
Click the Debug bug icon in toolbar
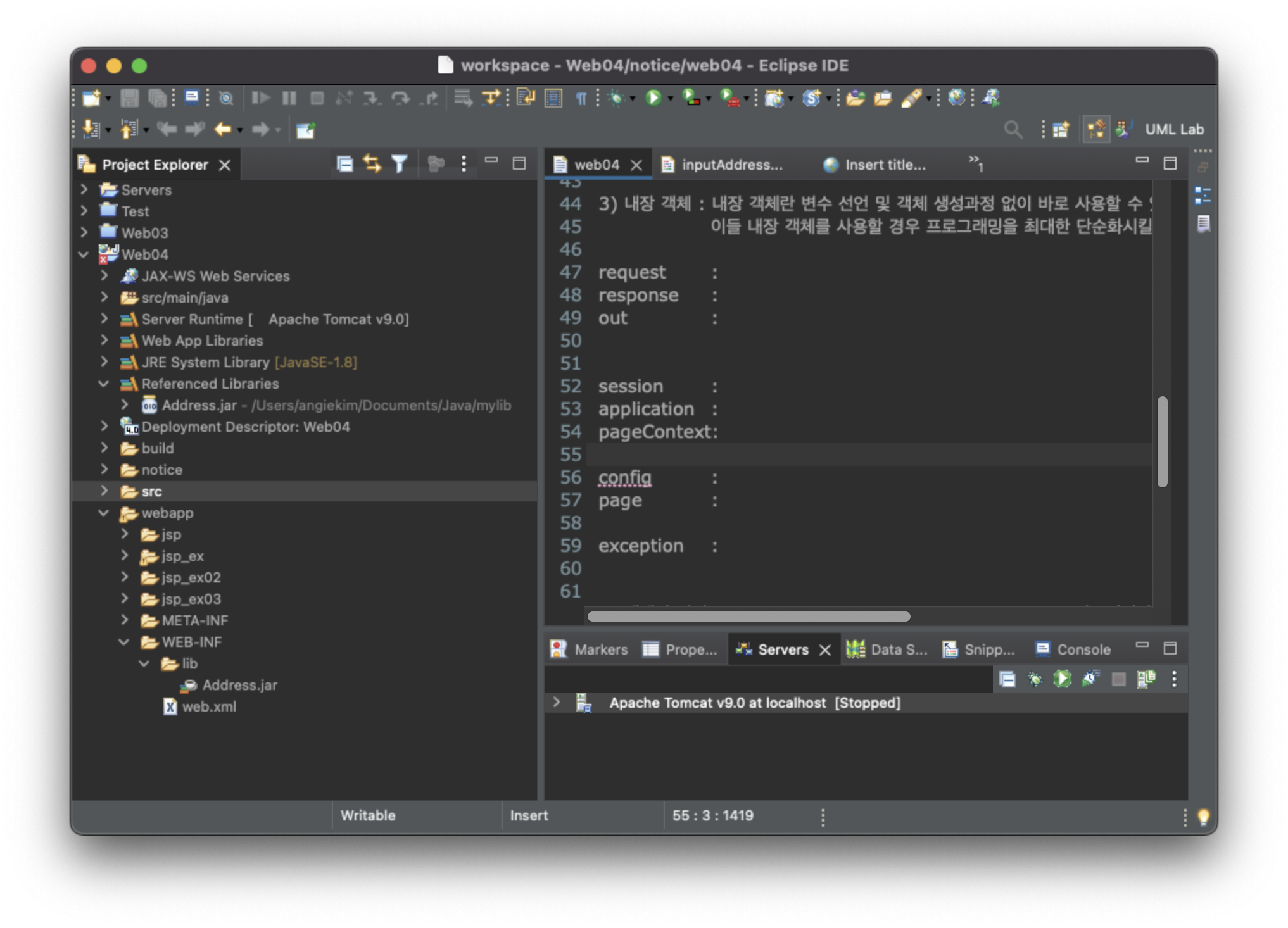[616, 97]
